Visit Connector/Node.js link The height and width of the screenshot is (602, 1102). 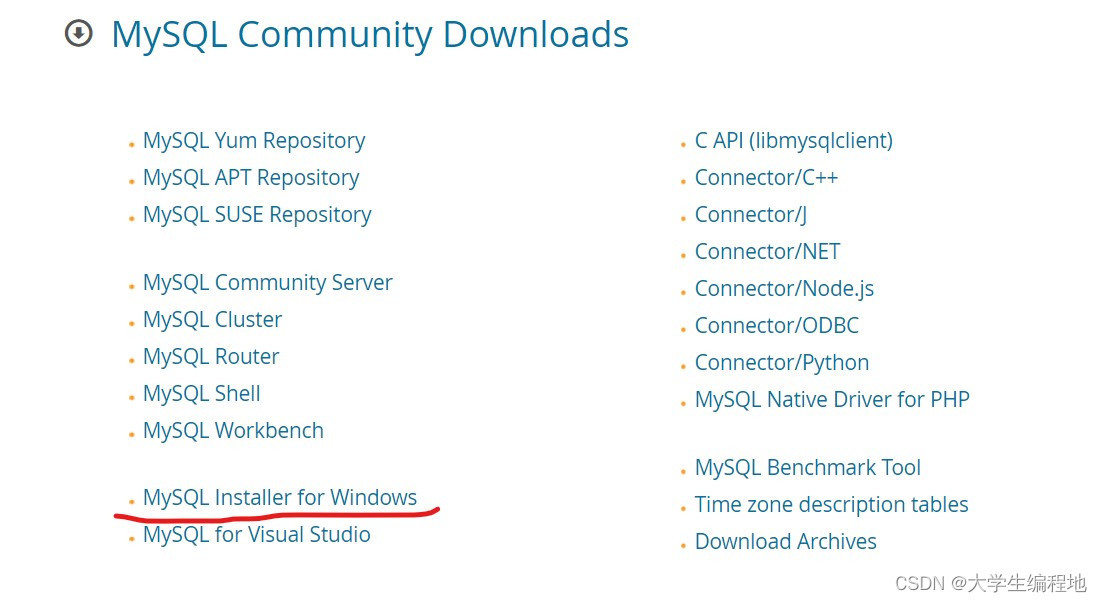[784, 289]
